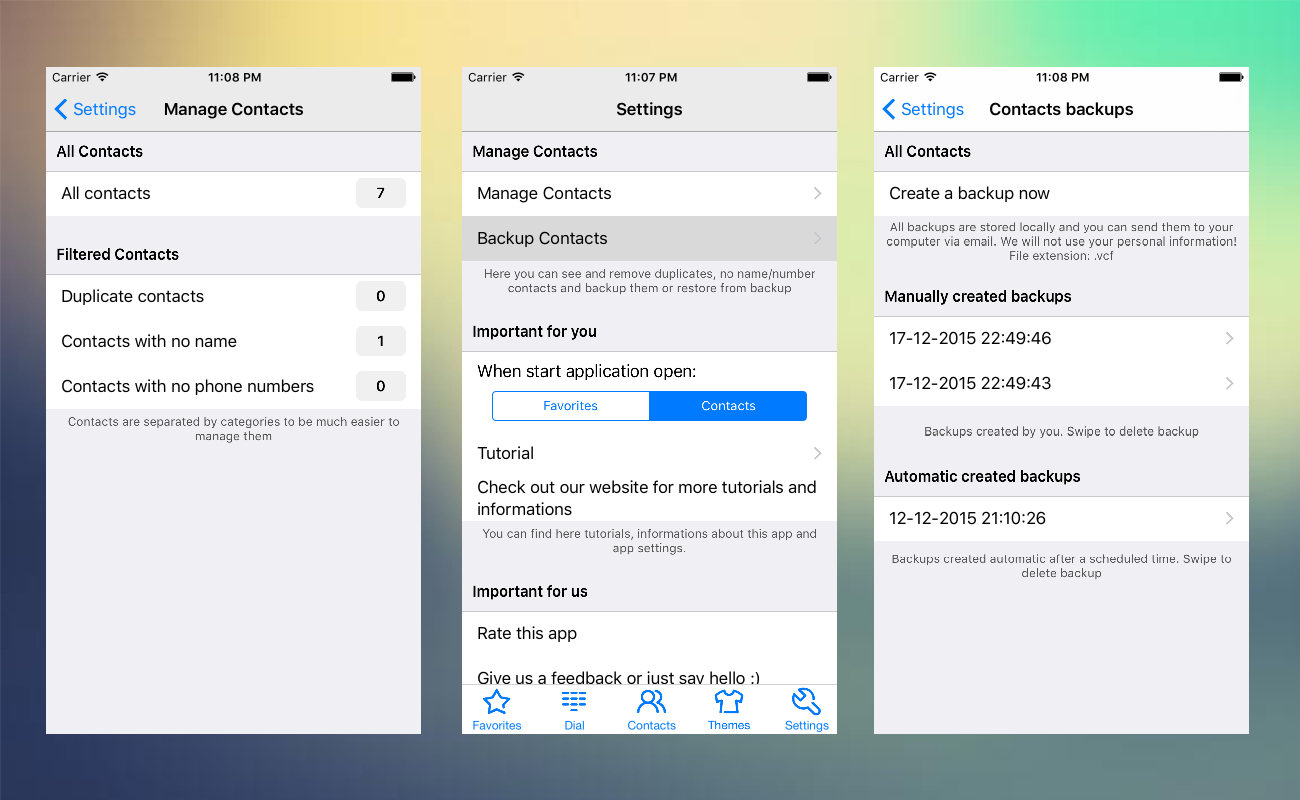The image size is (1300, 800).
Task: Tap the clock showing 11:07 PM
Action: [x=649, y=77]
